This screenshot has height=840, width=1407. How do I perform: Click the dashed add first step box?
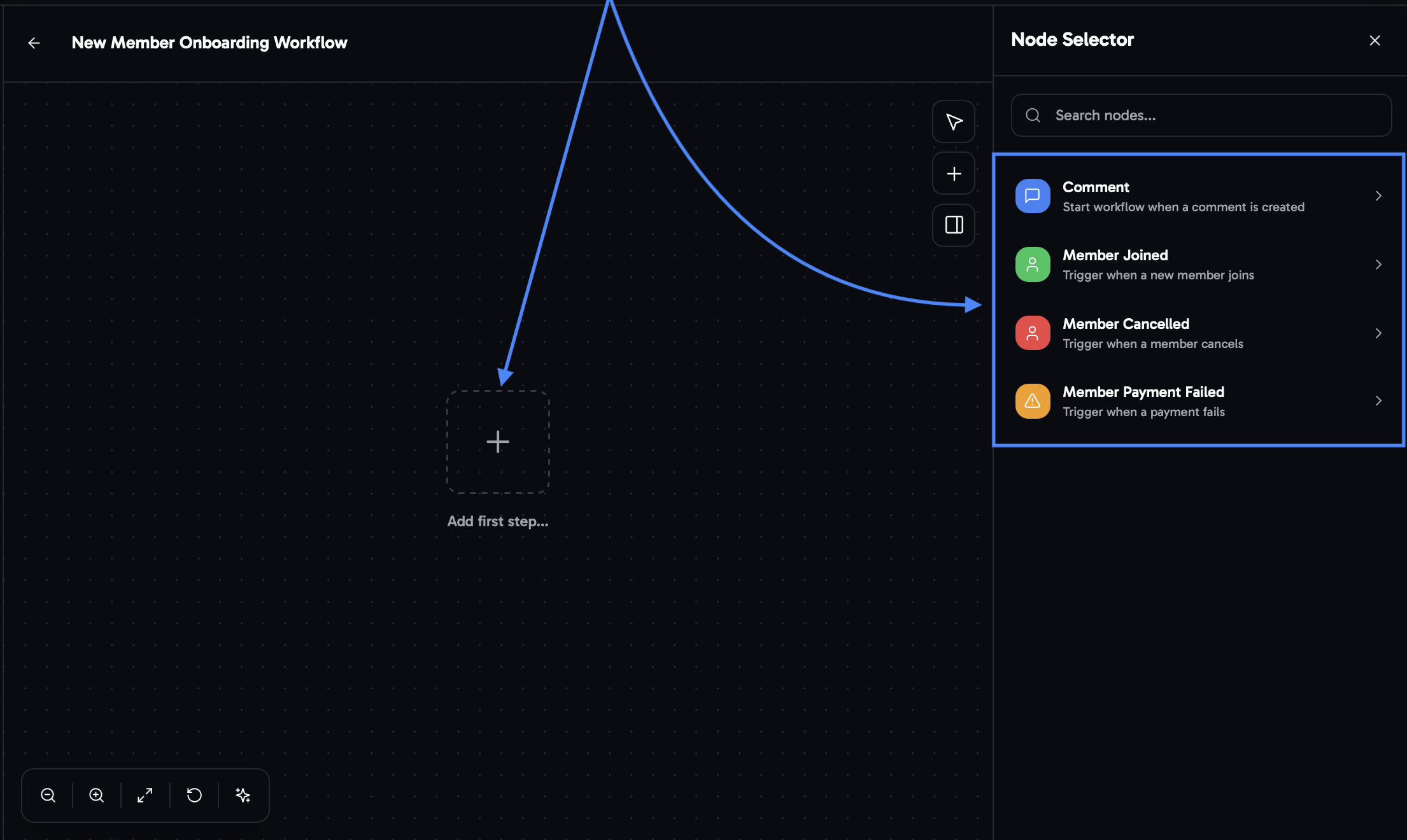(498, 442)
